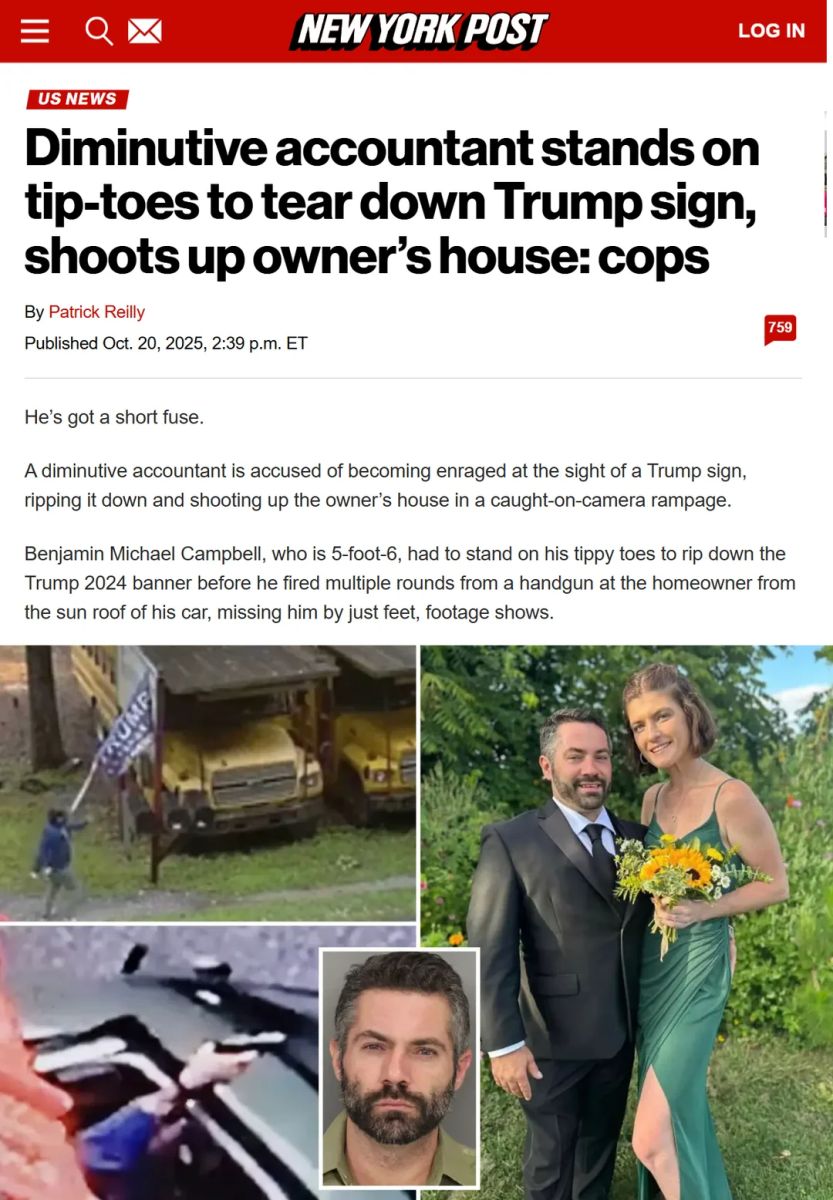Click paragraph starting "A diminutive accountant is accused"
This screenshot has height=1200, width=833.
(x=386, y=485)
